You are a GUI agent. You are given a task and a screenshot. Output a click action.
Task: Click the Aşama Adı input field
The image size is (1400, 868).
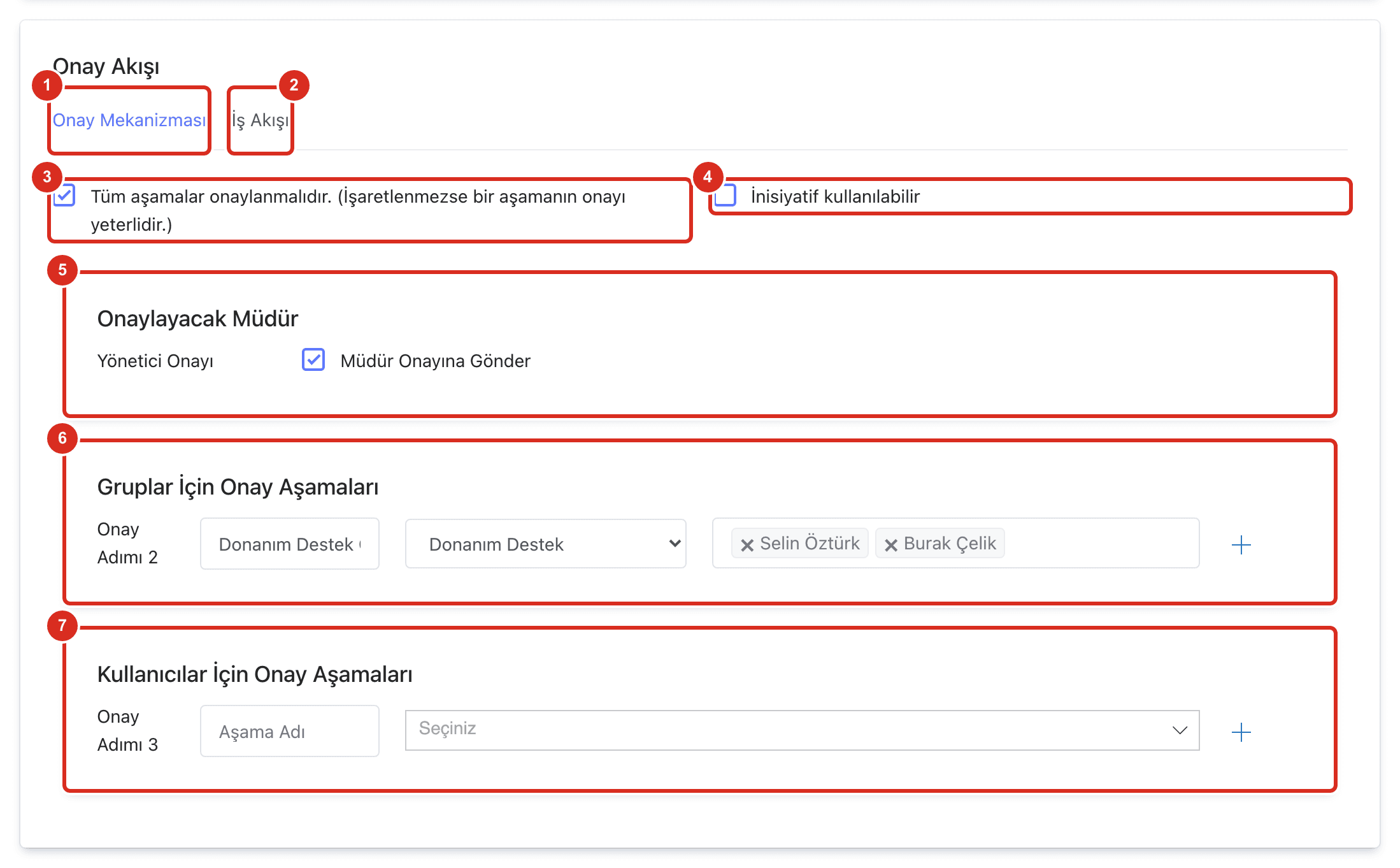click(x=290, y=731)
